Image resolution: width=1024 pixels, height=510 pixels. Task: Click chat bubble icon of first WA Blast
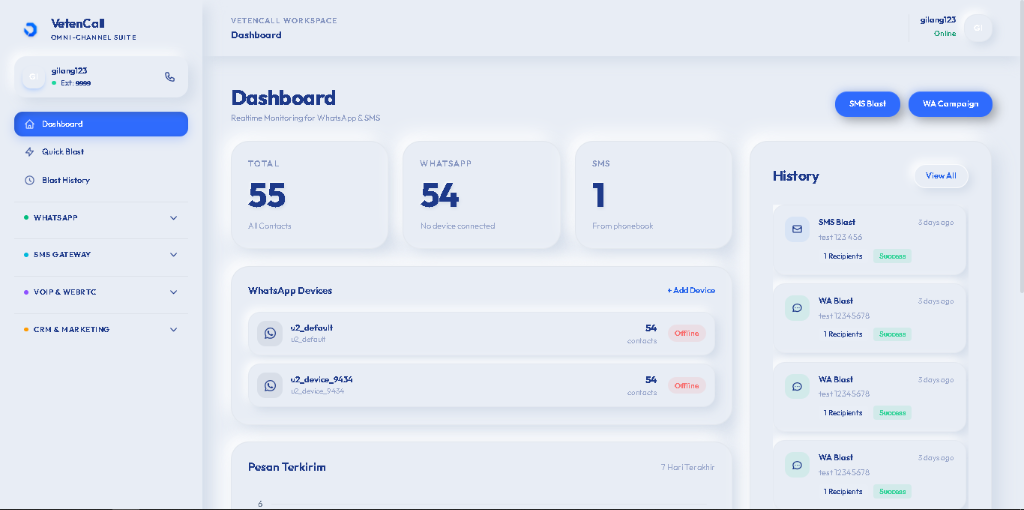click(x=797, y=308)
